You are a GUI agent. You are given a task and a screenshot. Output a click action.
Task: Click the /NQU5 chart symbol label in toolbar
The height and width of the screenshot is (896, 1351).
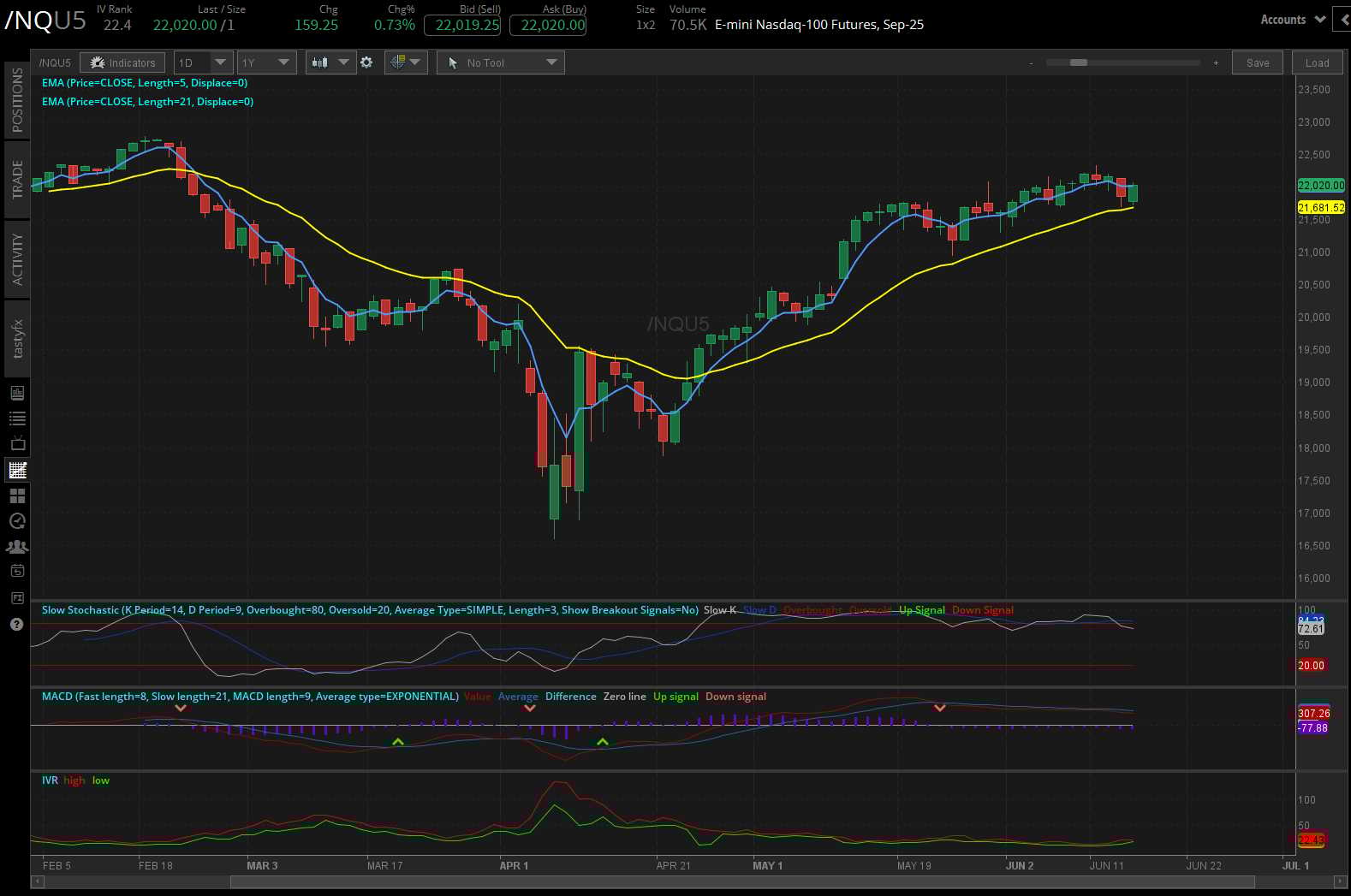[55, 62]
